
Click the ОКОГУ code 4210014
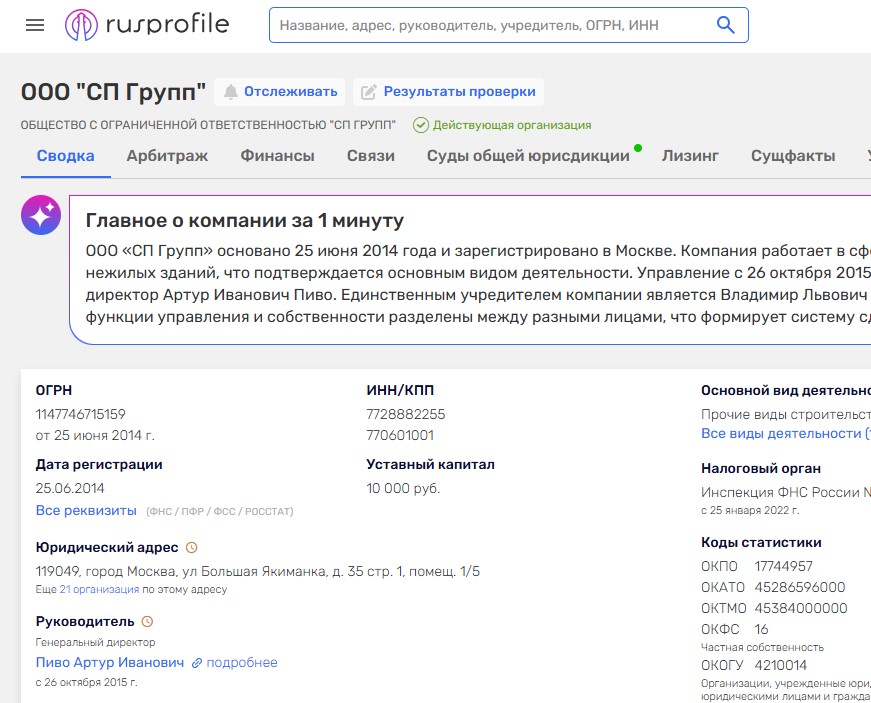tap(780, 665)
